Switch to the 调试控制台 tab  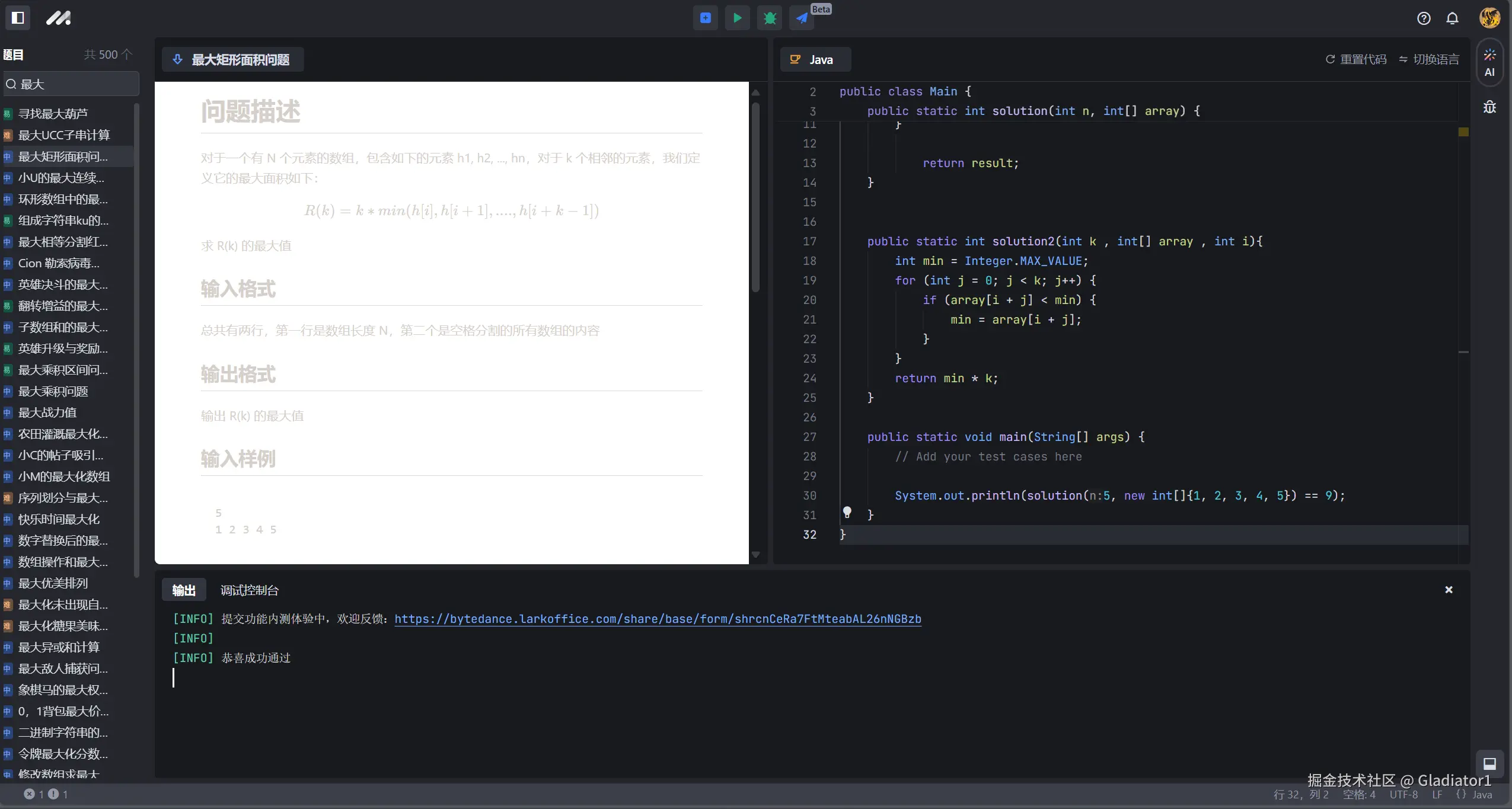(249, 590)
